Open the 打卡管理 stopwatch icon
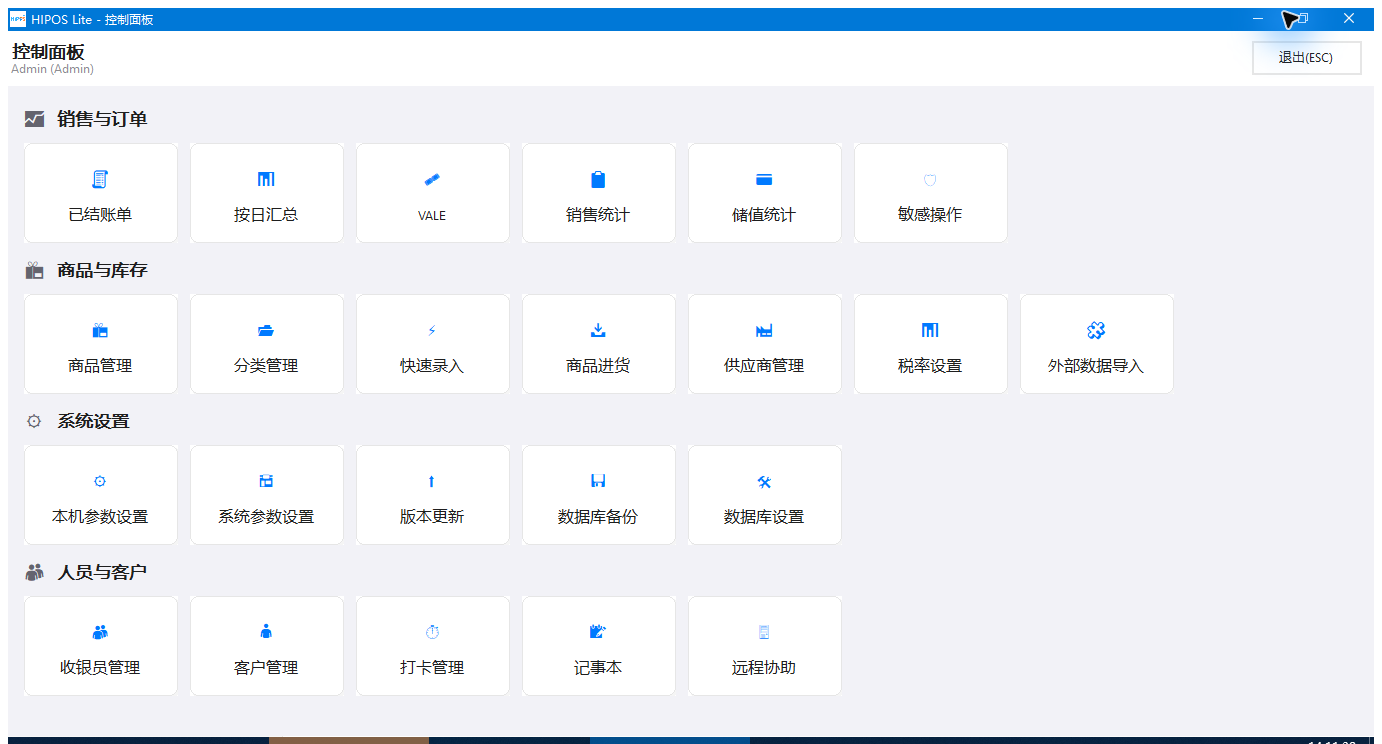 (432, 633)
